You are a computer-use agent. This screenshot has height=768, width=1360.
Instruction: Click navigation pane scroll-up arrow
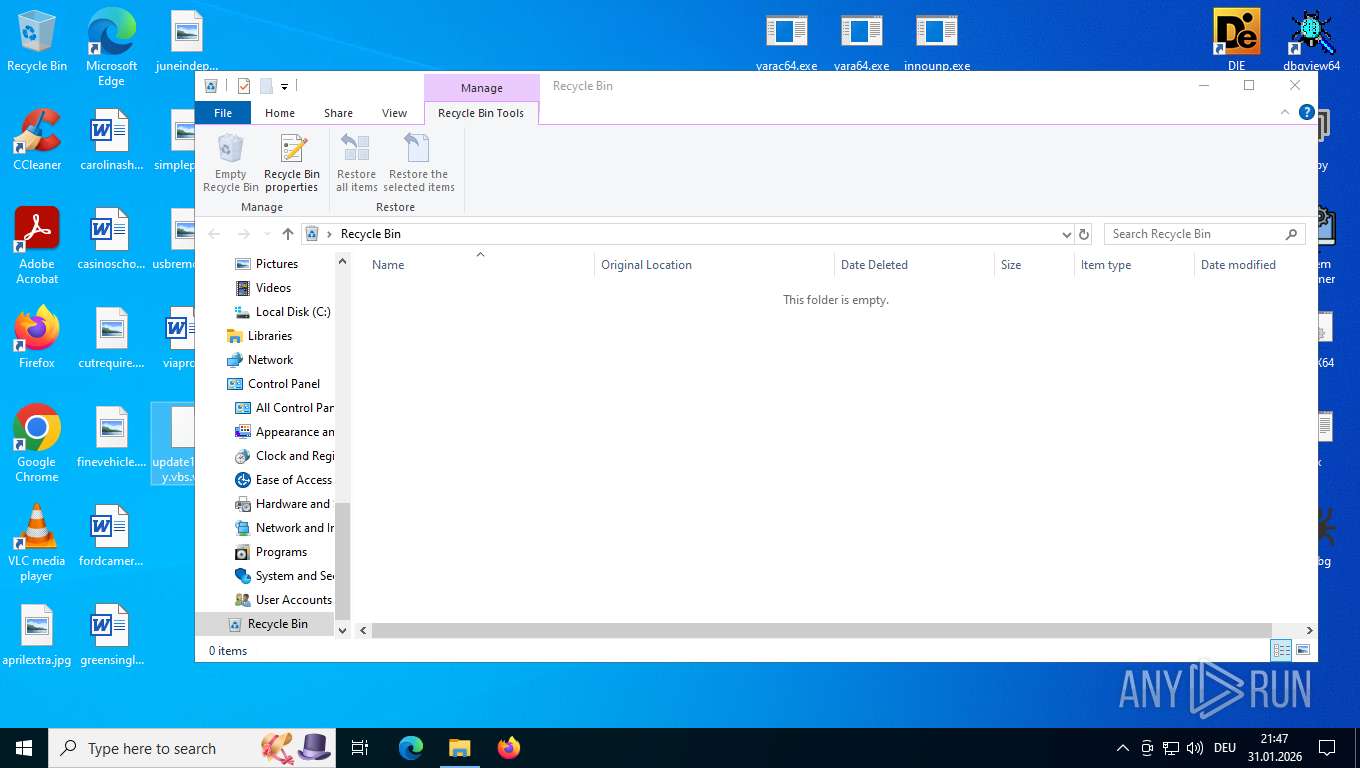pos(342,262)
